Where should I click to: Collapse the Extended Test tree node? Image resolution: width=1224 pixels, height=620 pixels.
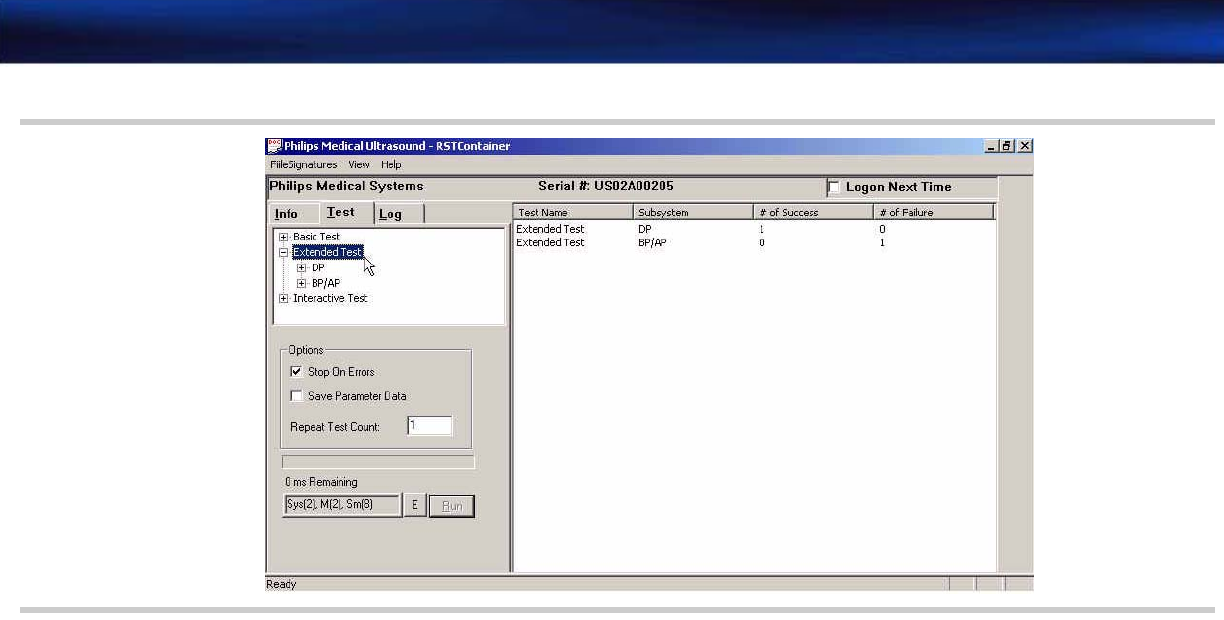[x=284, y=253]
